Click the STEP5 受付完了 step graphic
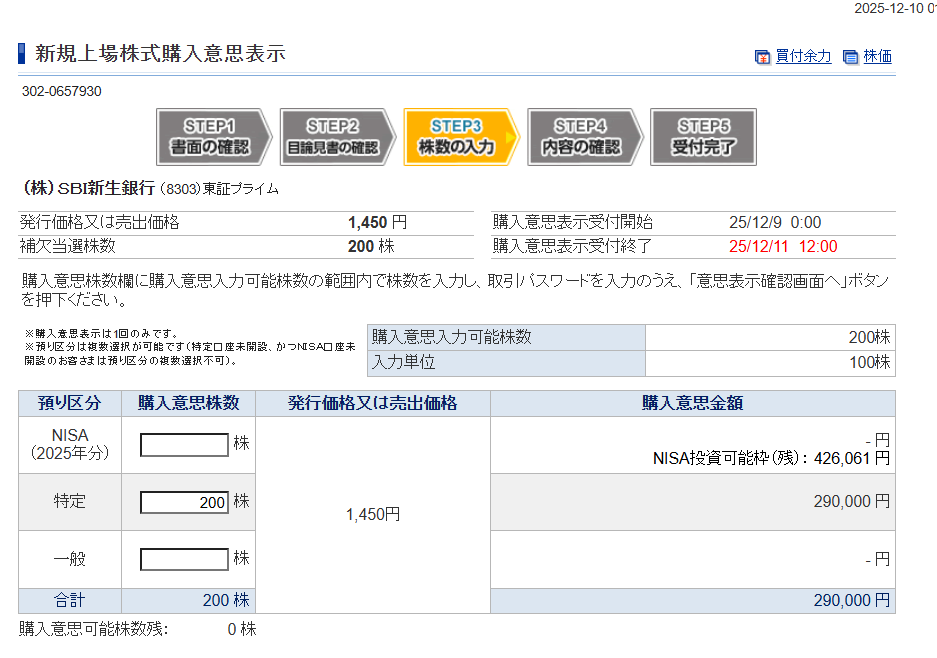The image size is (937, 658). pyautogui.click(x=703, y=137)
